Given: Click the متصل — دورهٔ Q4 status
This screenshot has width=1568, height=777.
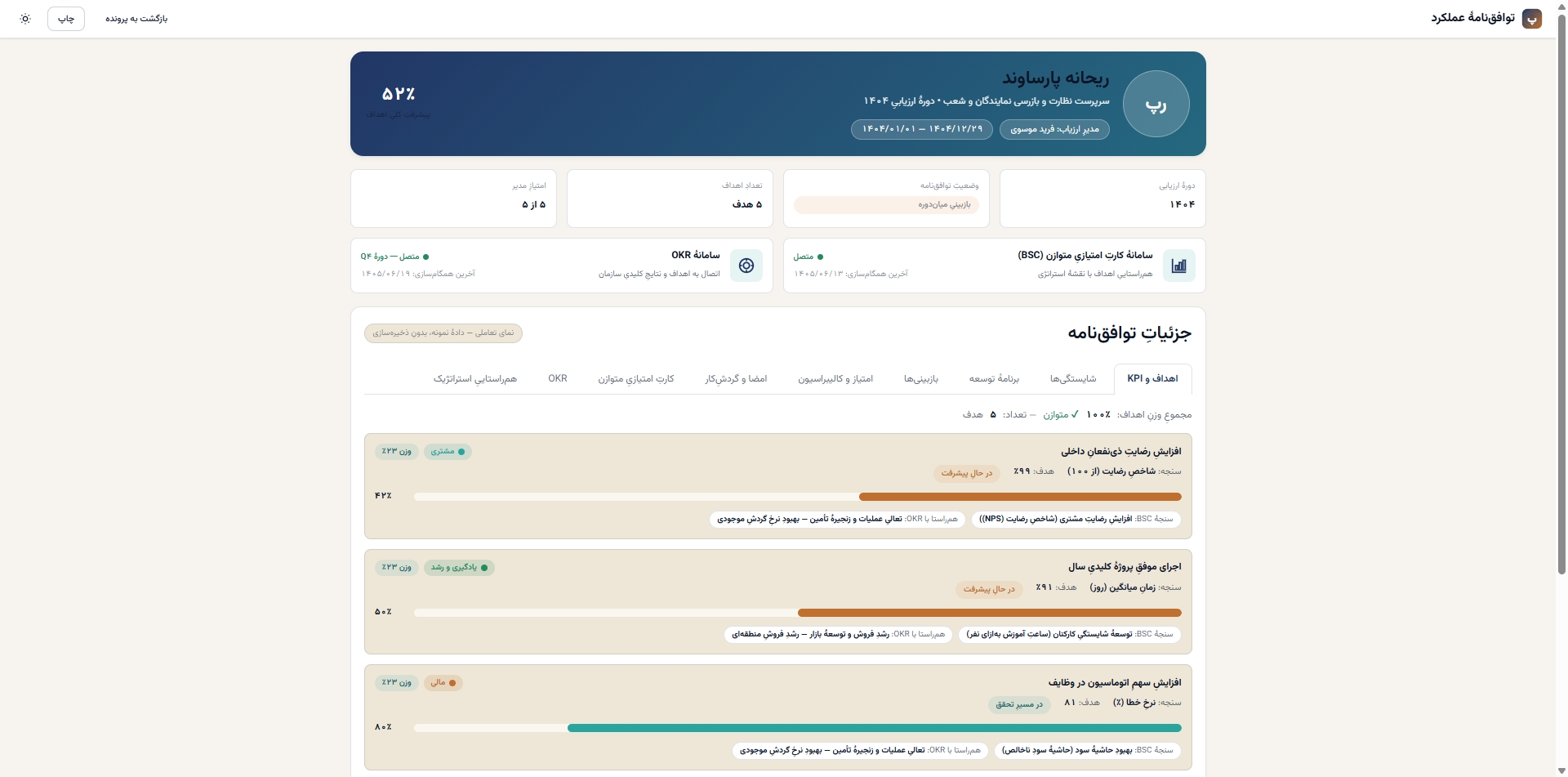Looking at the screenshot, I should [394, 257].
